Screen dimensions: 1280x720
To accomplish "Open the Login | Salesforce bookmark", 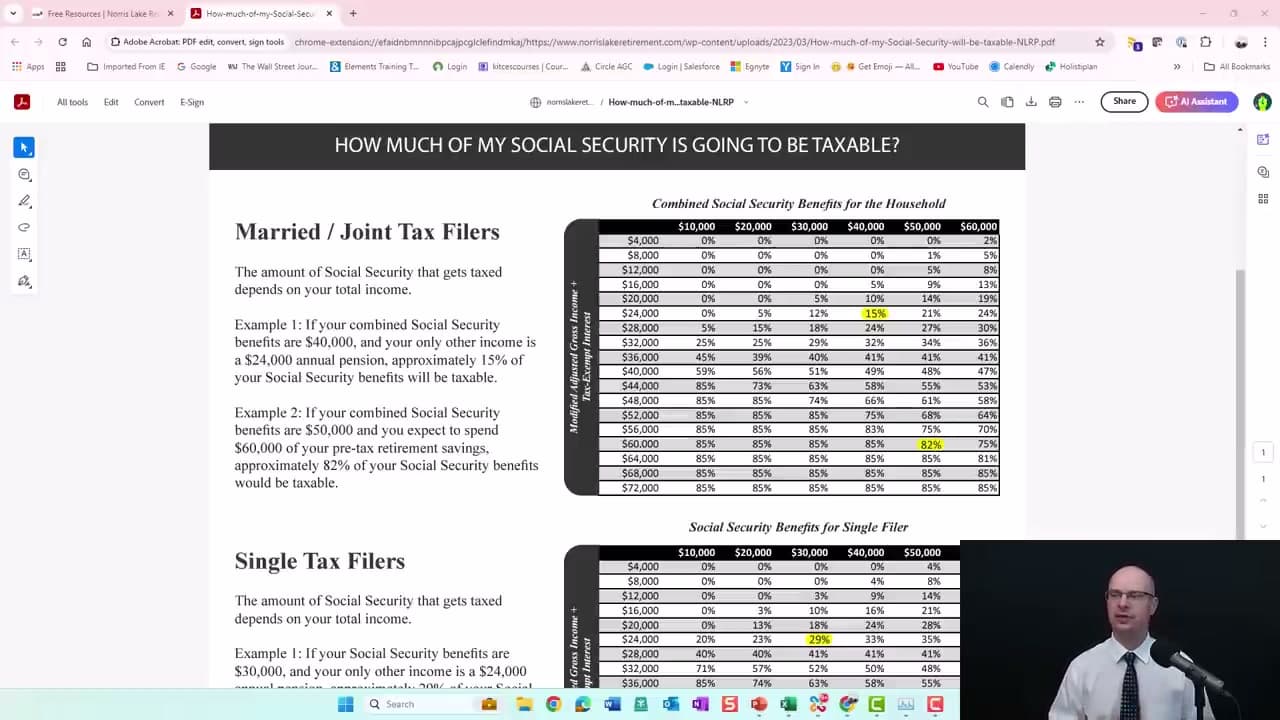I will click(x=681, y=66).
